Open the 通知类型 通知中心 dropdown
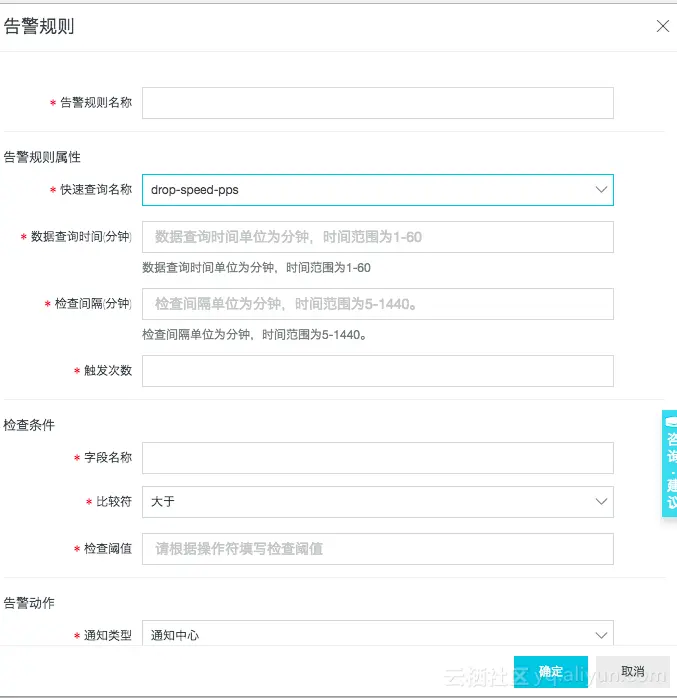This screenshot has height=698, width=677. pos(377,633)
